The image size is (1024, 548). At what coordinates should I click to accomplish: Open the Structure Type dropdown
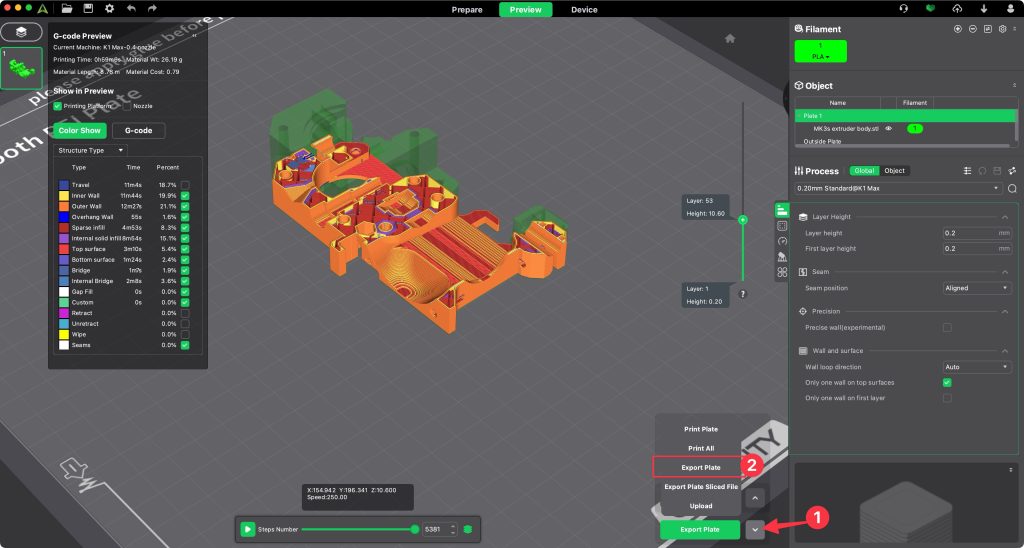point(90,150)
